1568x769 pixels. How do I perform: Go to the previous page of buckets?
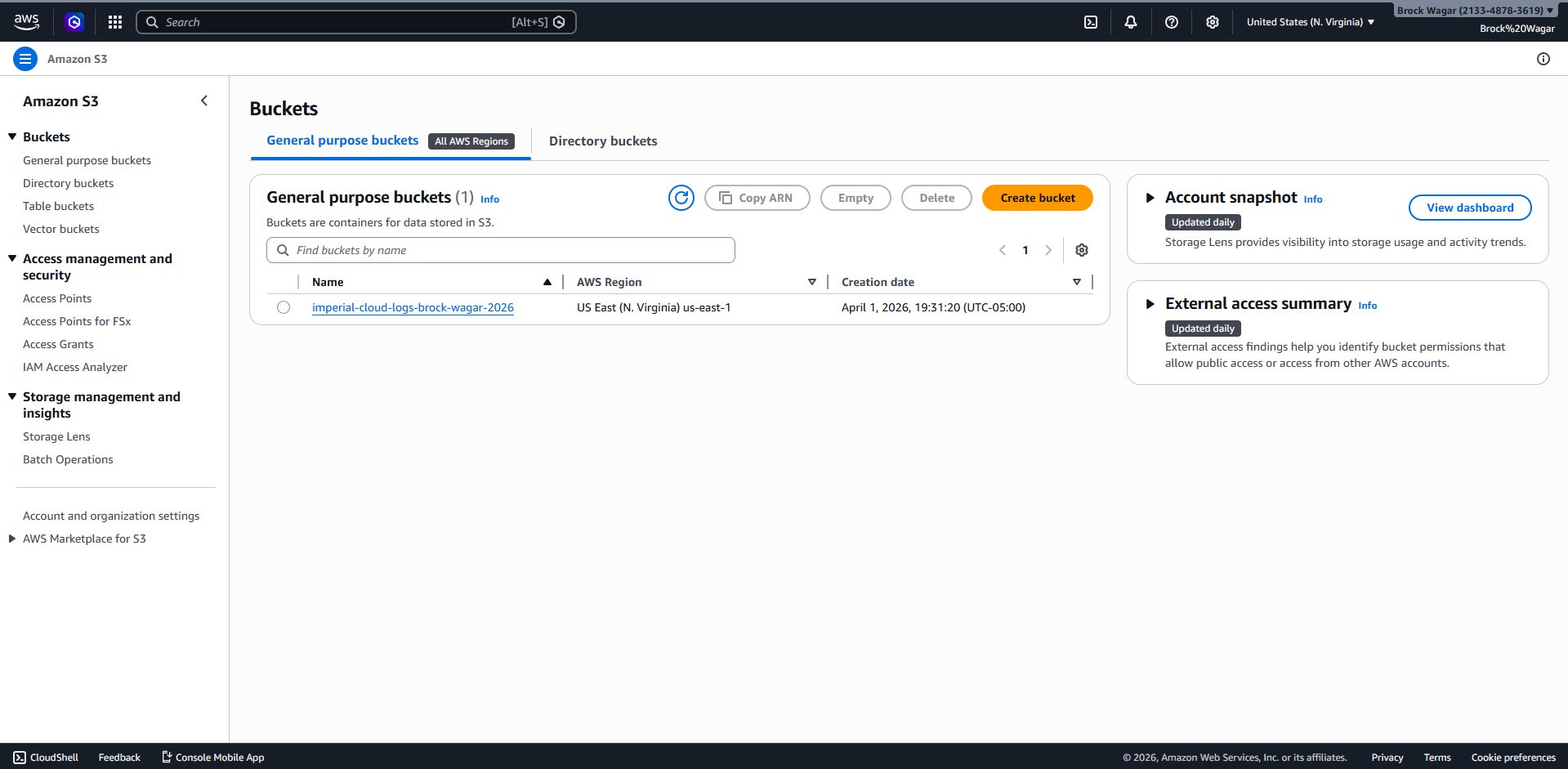point(1003,250)
